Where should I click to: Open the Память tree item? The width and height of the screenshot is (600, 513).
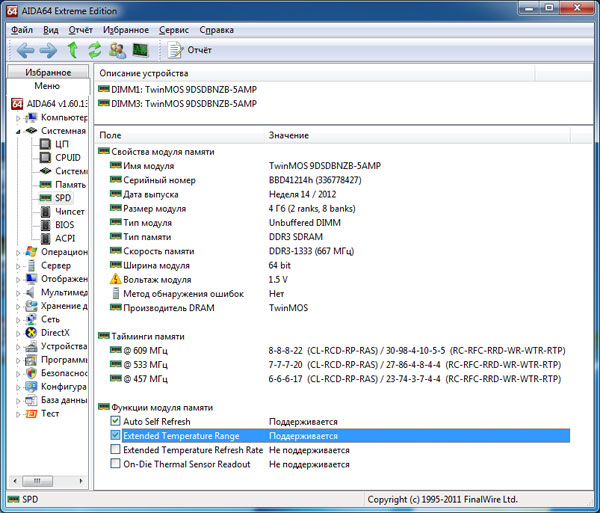(70, 184)
